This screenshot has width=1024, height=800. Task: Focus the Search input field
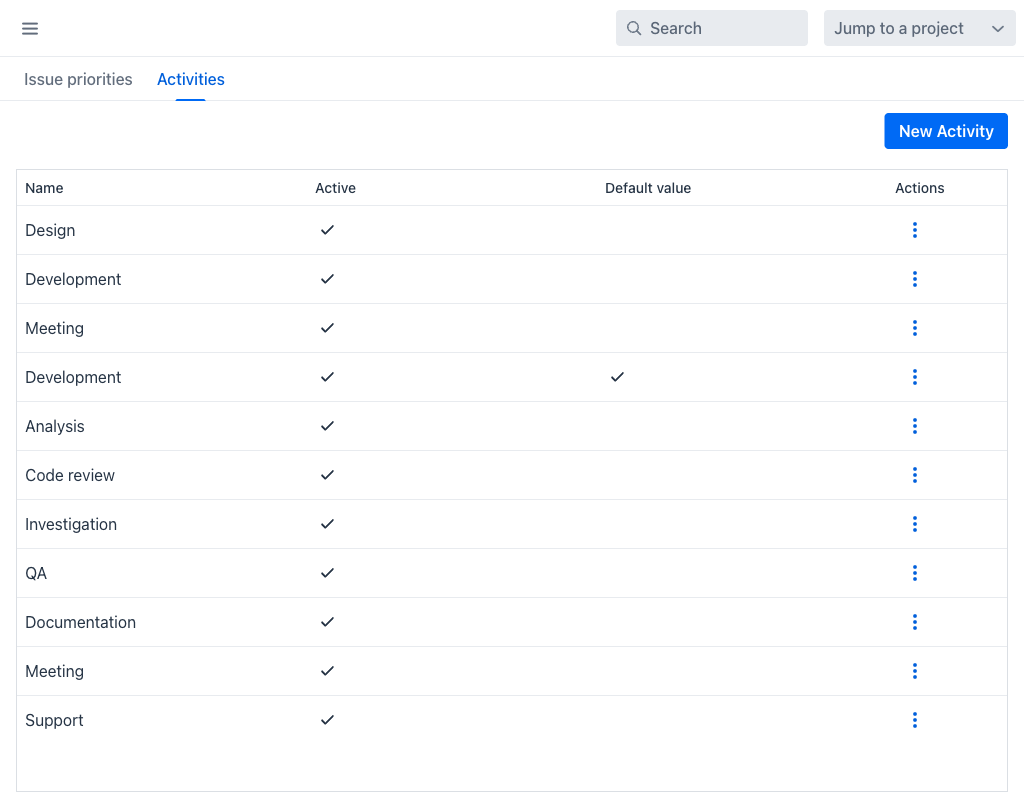[x=712, y=28]
